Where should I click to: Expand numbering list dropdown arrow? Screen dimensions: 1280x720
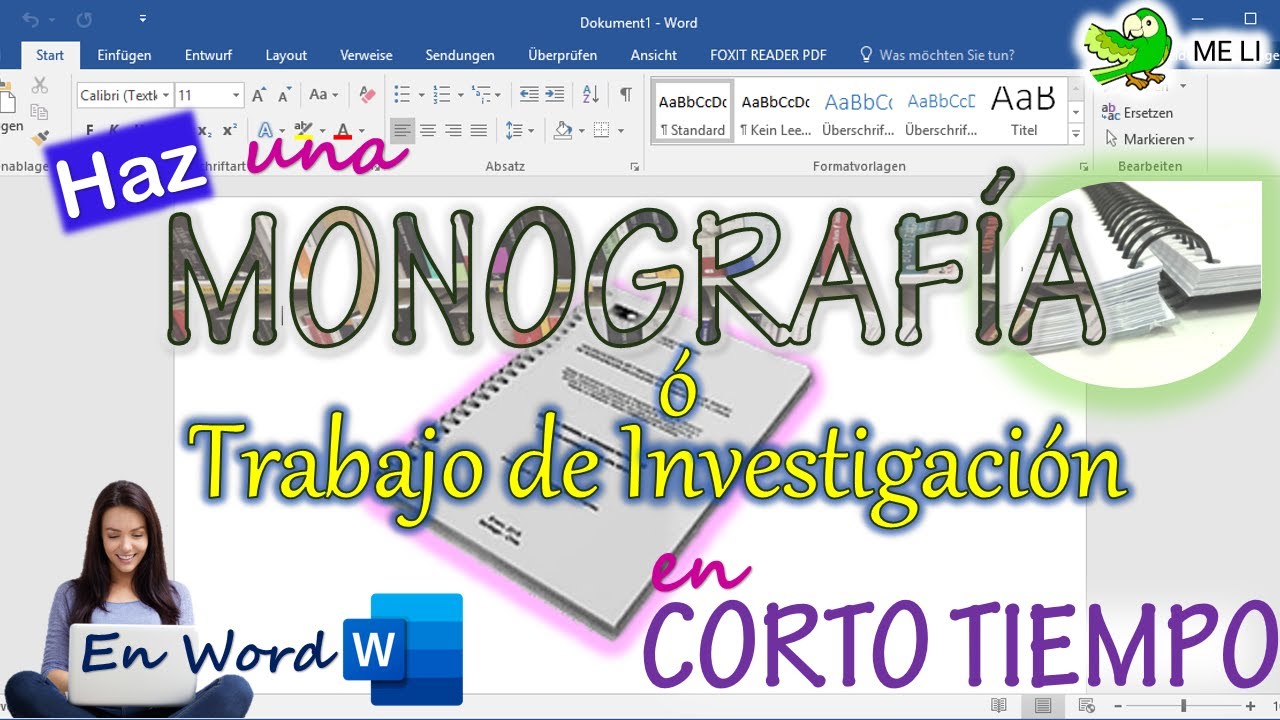(460, 96)
